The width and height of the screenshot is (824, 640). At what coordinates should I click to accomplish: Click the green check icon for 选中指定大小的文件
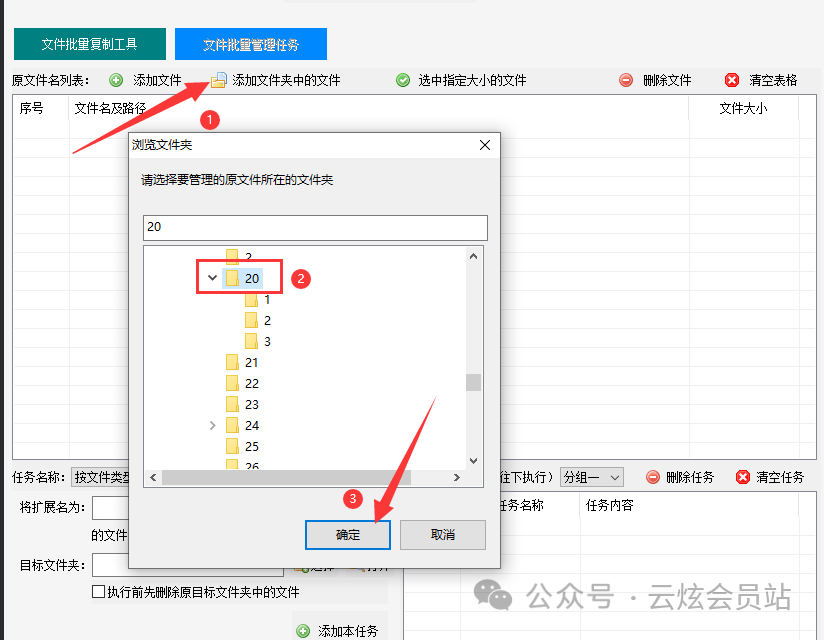tap(403, 80)
